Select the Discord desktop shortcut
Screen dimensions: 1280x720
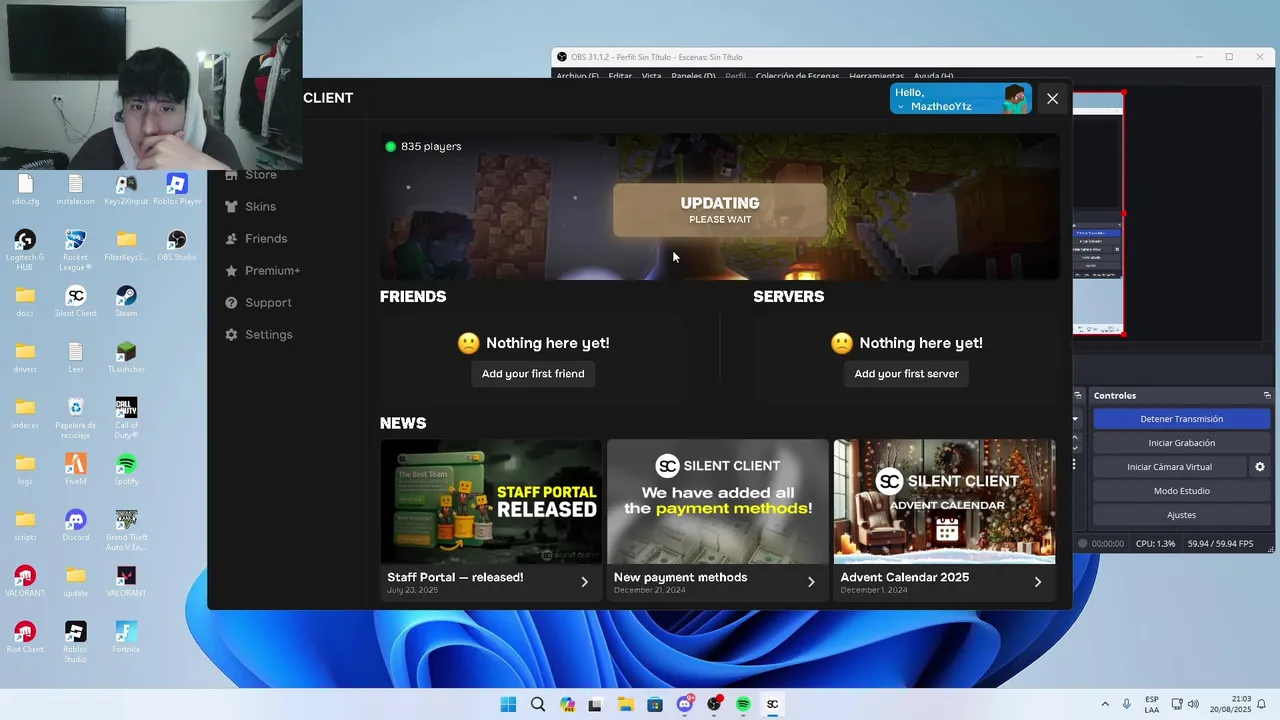pyautogui.click(x=75, y=526)
